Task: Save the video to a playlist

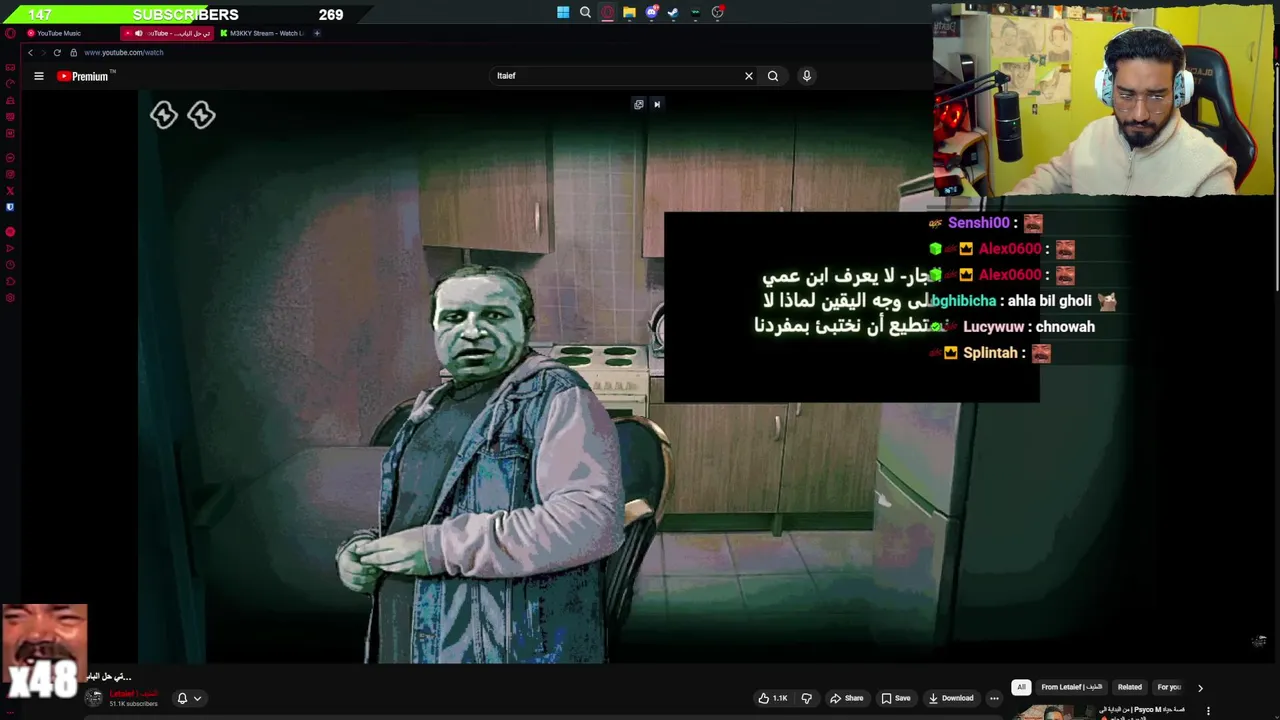Action: 895,698
